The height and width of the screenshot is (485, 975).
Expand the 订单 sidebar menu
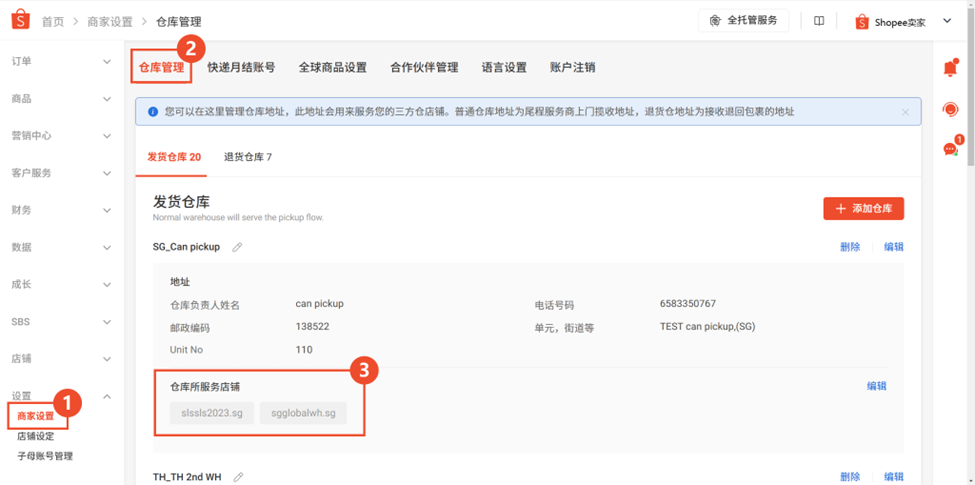pyautogui.click(x=60, y=62)
